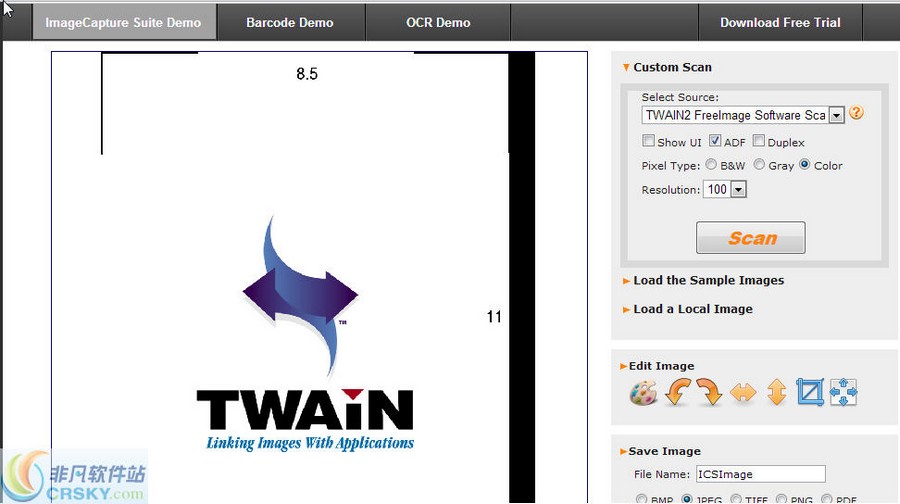Open the Barcode Demo tab
Screen dimensions: 900x504
290,22
